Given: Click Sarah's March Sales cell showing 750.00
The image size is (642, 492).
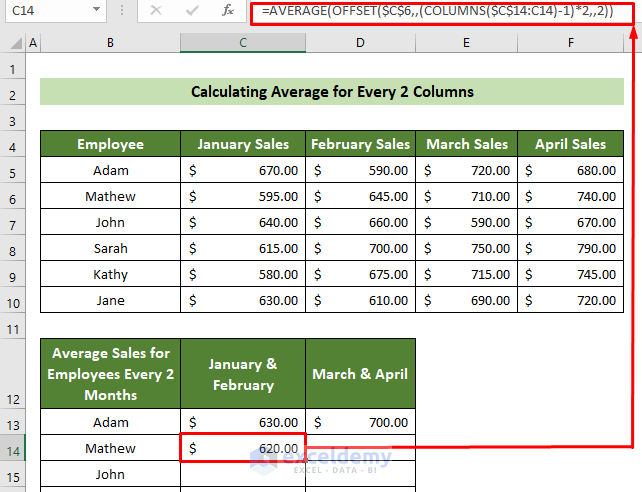Looking at the screenshot, I should pyautogui.click(x=467, y=248).
